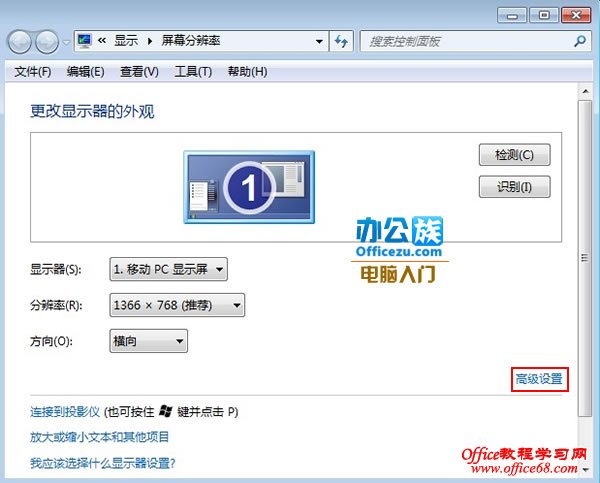Viewport: 600px width, 483px height.
Task: Open the 帮助(H) menu
Action: point(247,72)
